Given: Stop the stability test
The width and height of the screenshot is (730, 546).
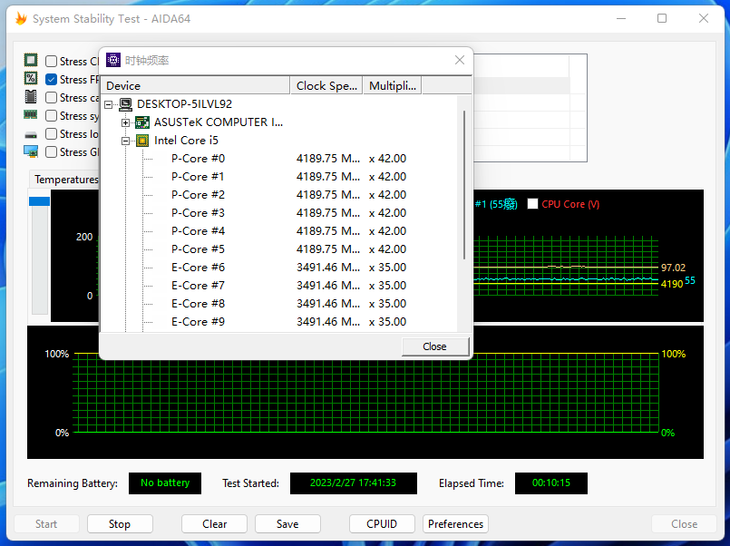Looking at the screenshot, I should [x=120, y=524].
